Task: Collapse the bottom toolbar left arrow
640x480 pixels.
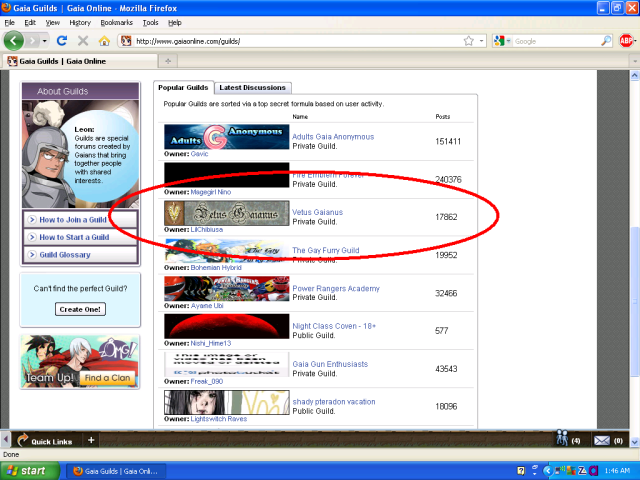Action: tap(5, 440)
